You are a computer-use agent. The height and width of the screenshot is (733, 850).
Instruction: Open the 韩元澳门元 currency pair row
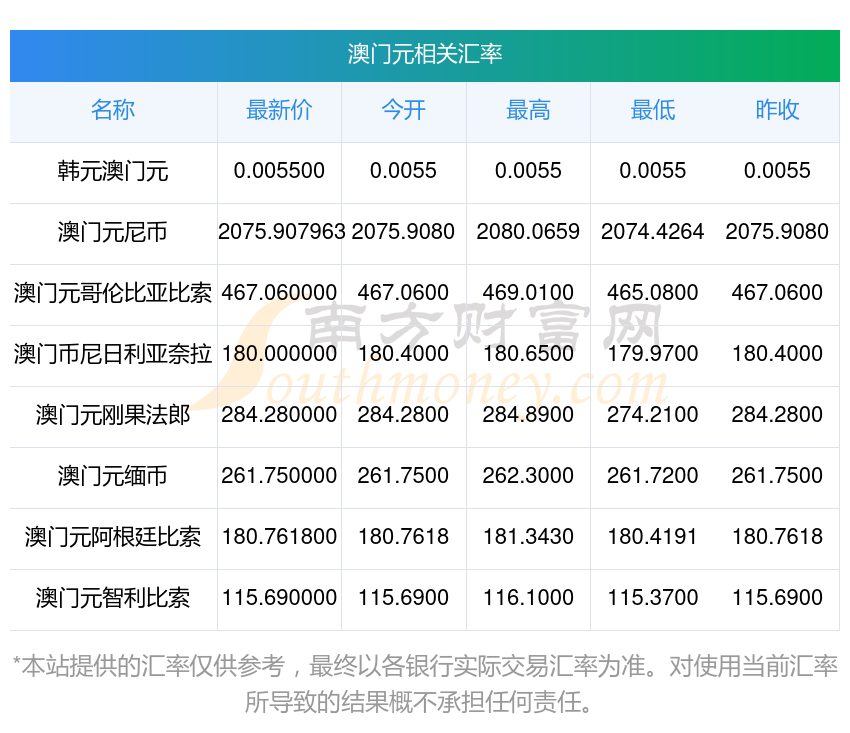pyautogui.click(x=113, y=171)
